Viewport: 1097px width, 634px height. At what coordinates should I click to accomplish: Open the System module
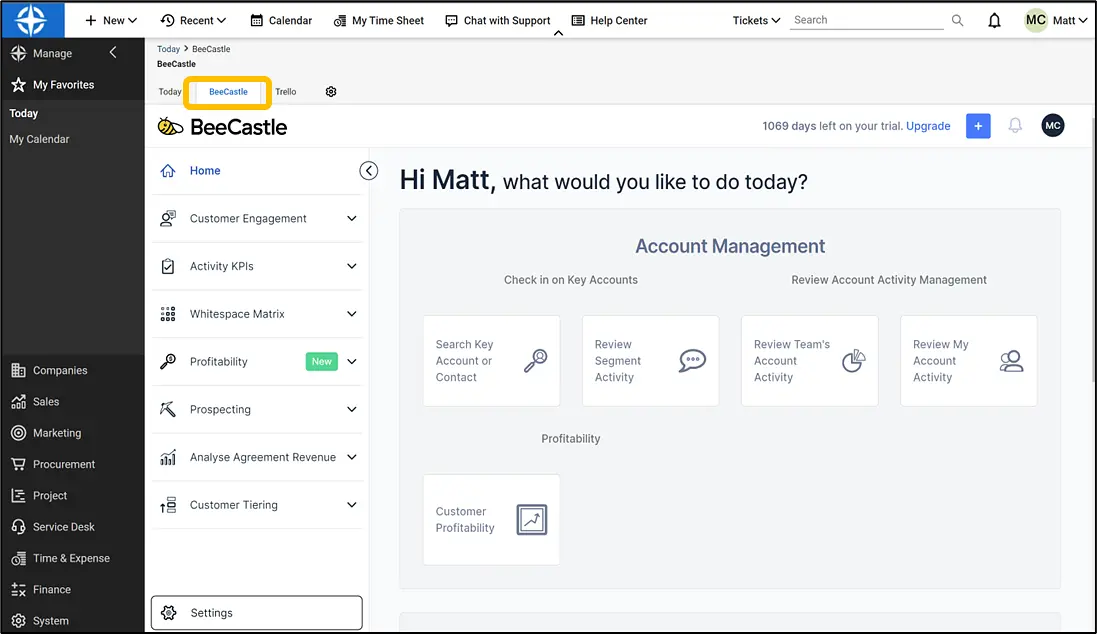point(41,621)
